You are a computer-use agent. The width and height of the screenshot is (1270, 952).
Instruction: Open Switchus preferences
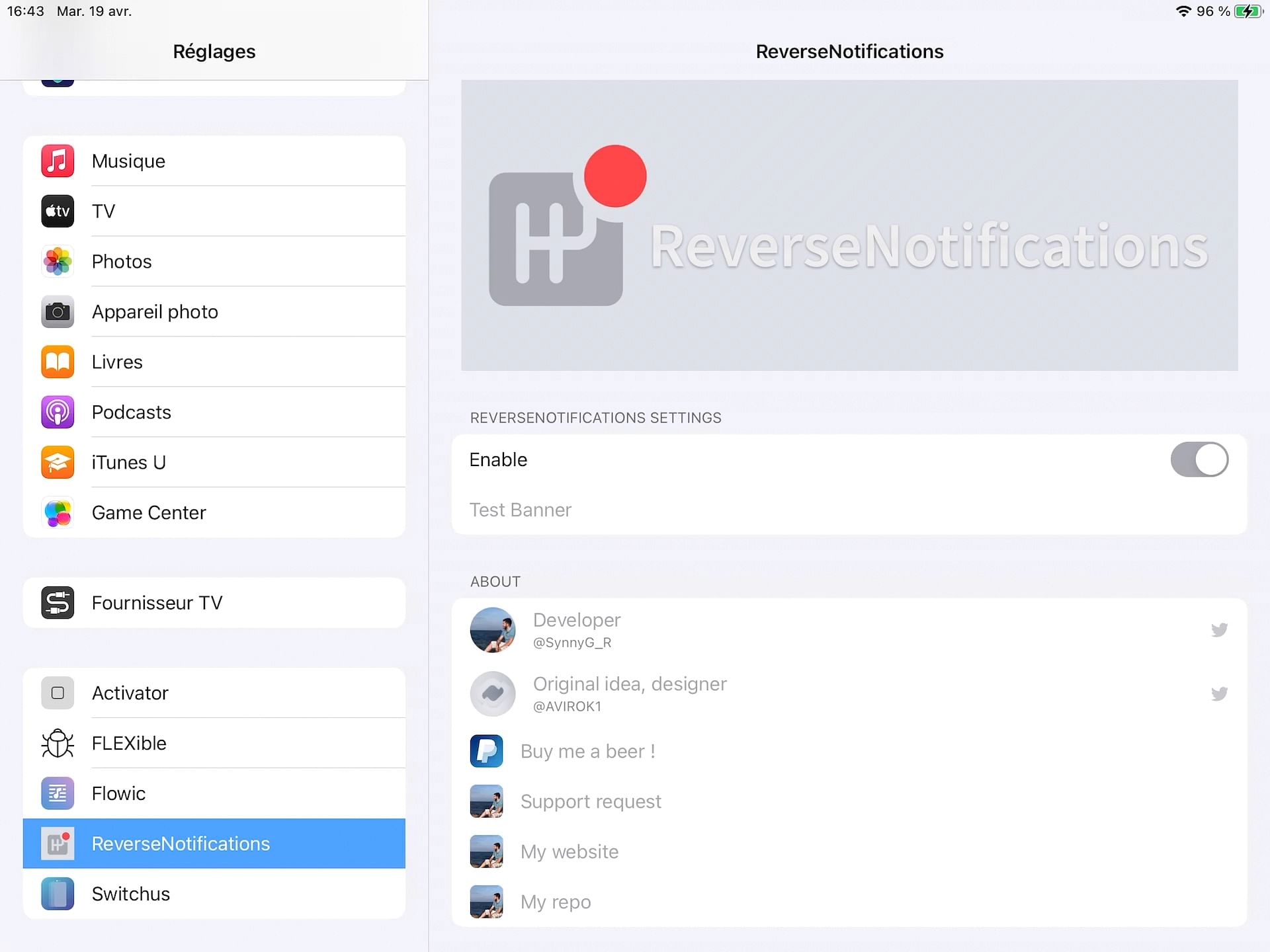coord(214,894)
